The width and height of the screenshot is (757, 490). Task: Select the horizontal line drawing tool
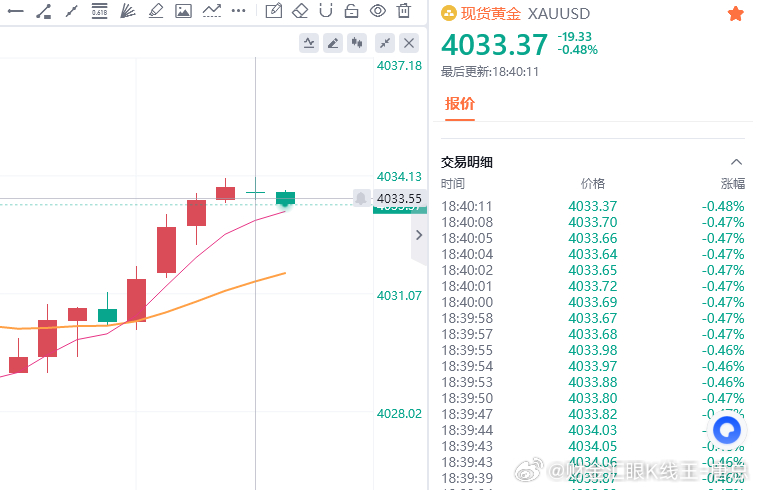click(x=15, y=11)
